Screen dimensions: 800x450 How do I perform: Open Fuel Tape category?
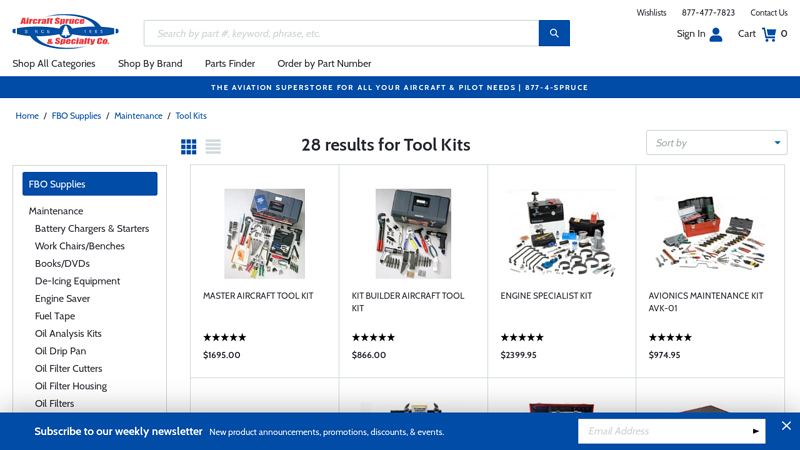click(x=55, y=316)
